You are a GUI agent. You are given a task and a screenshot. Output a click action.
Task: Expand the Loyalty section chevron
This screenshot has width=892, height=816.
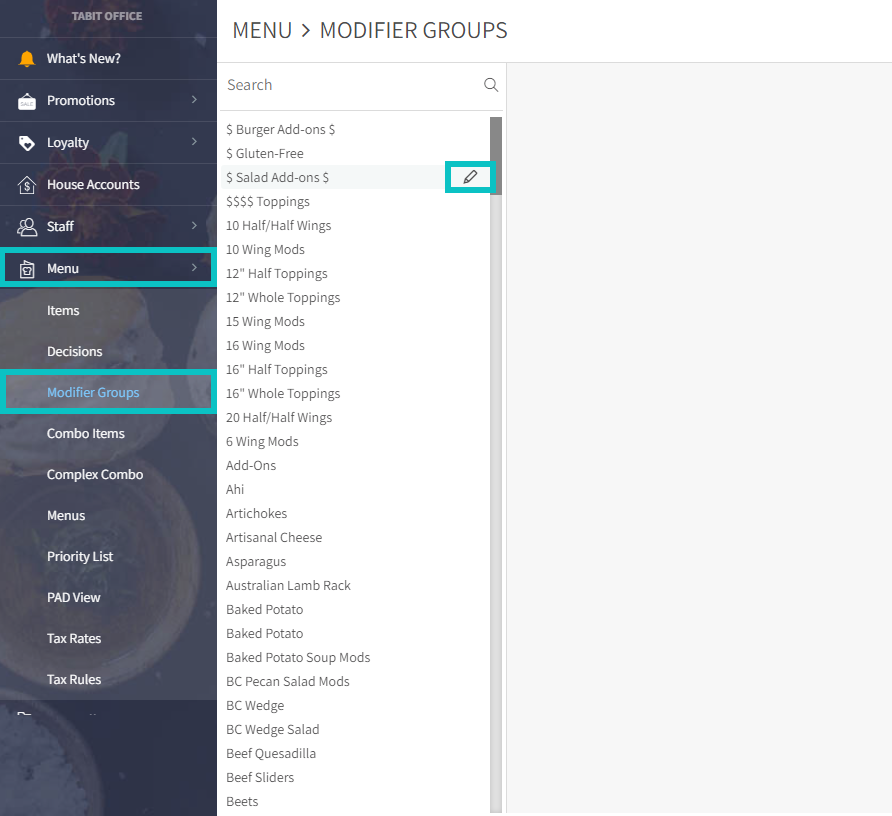[x=195, y=142]
